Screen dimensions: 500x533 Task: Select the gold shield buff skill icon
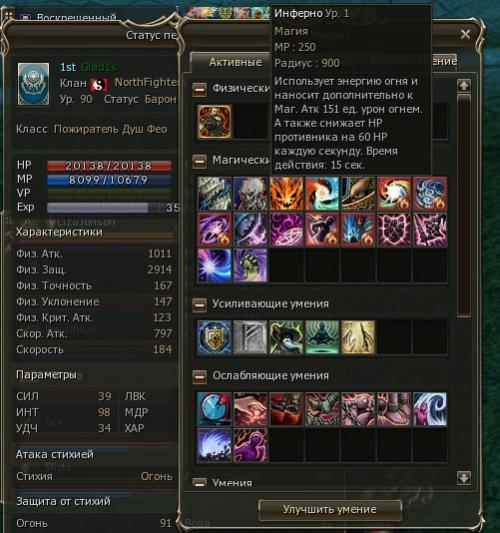click(x=214, y=337)
